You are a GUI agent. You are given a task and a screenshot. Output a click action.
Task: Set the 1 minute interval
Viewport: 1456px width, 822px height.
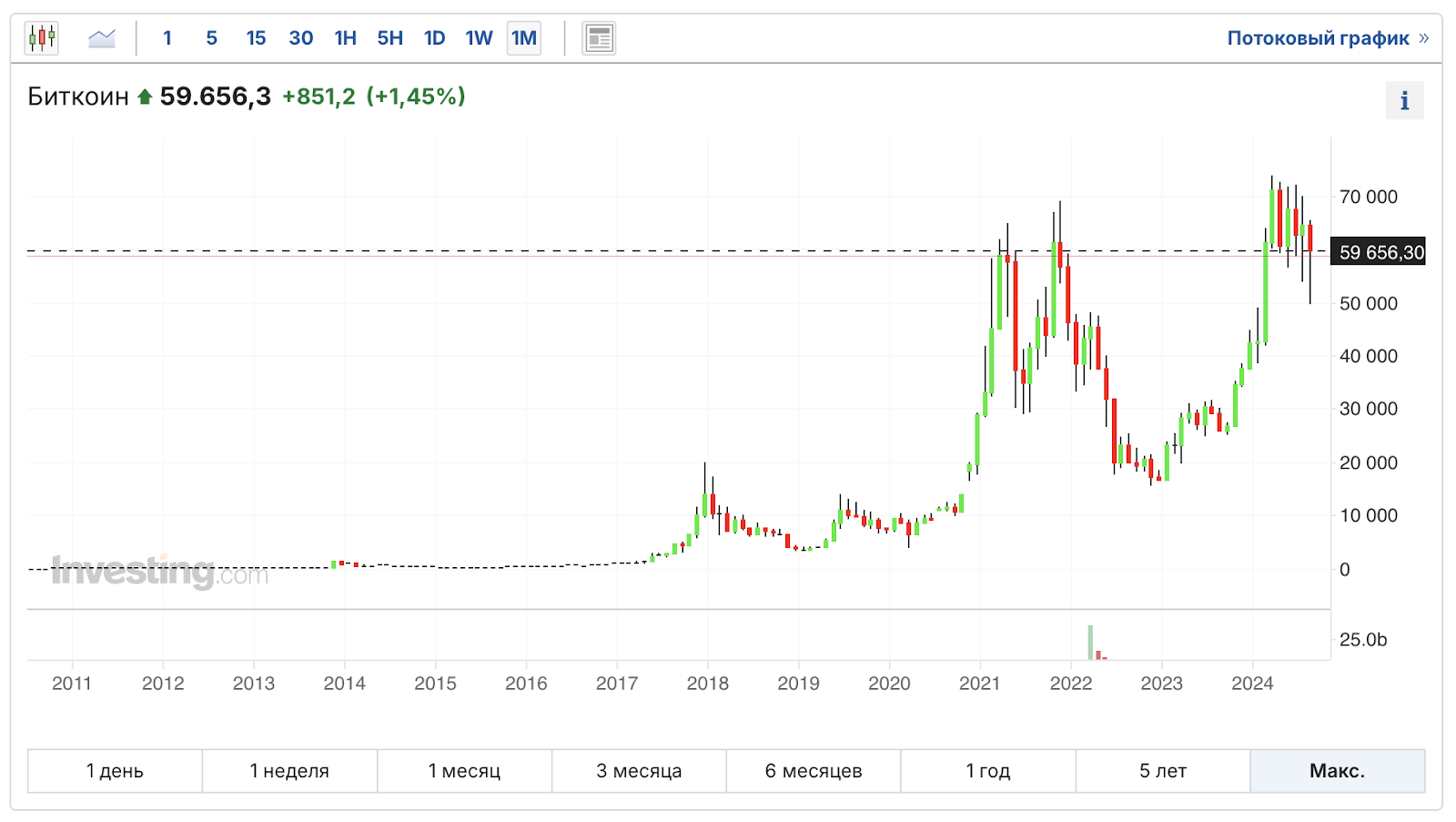(x=167, y=38)
